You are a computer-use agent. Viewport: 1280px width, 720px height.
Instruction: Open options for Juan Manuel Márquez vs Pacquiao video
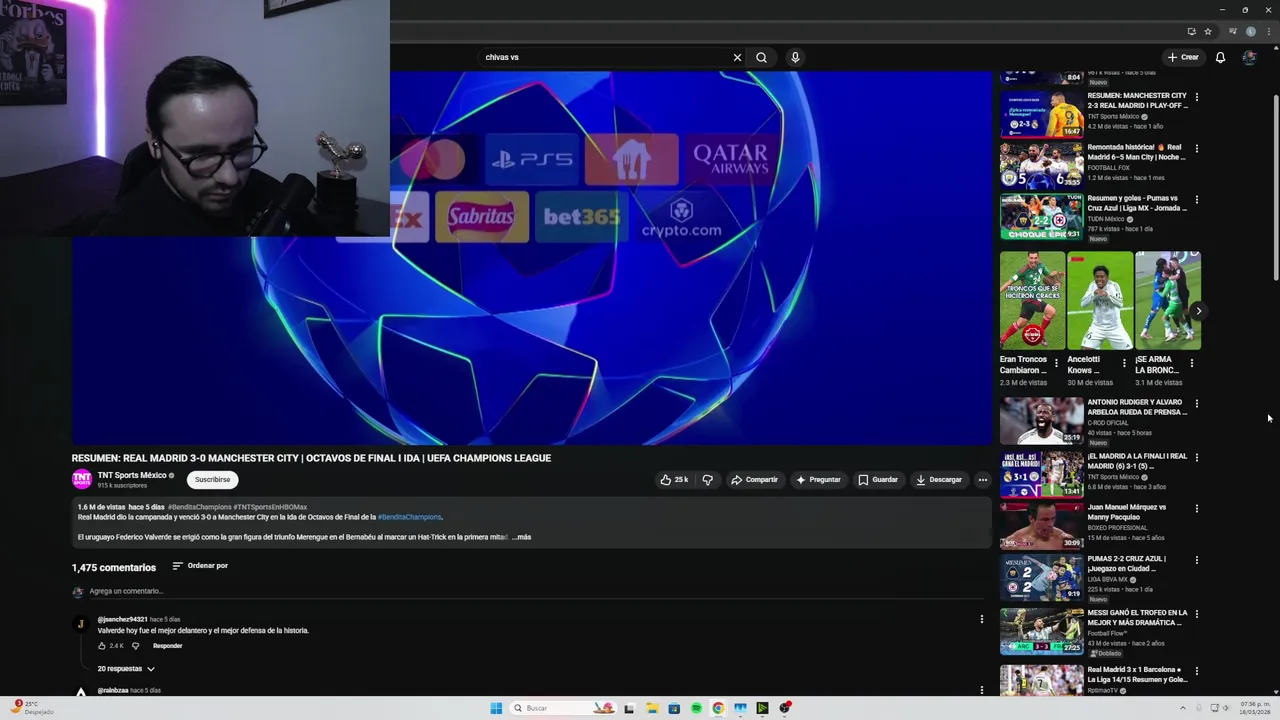(1196, 508)
